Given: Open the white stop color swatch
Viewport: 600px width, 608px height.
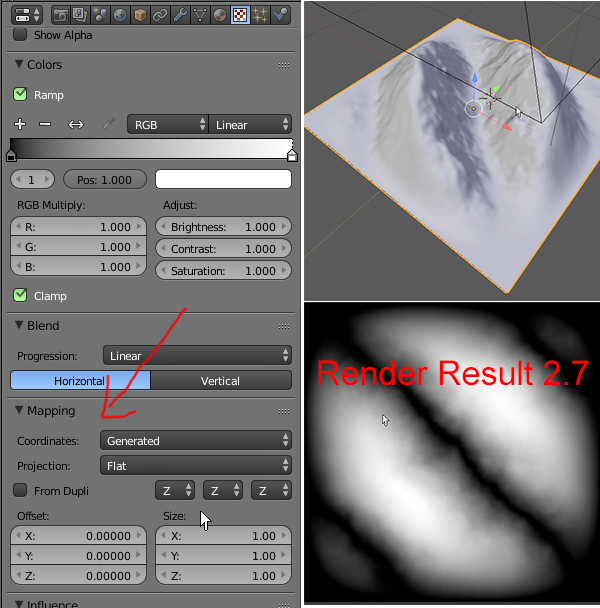Looking at the screenshot, I should point(223,180).
